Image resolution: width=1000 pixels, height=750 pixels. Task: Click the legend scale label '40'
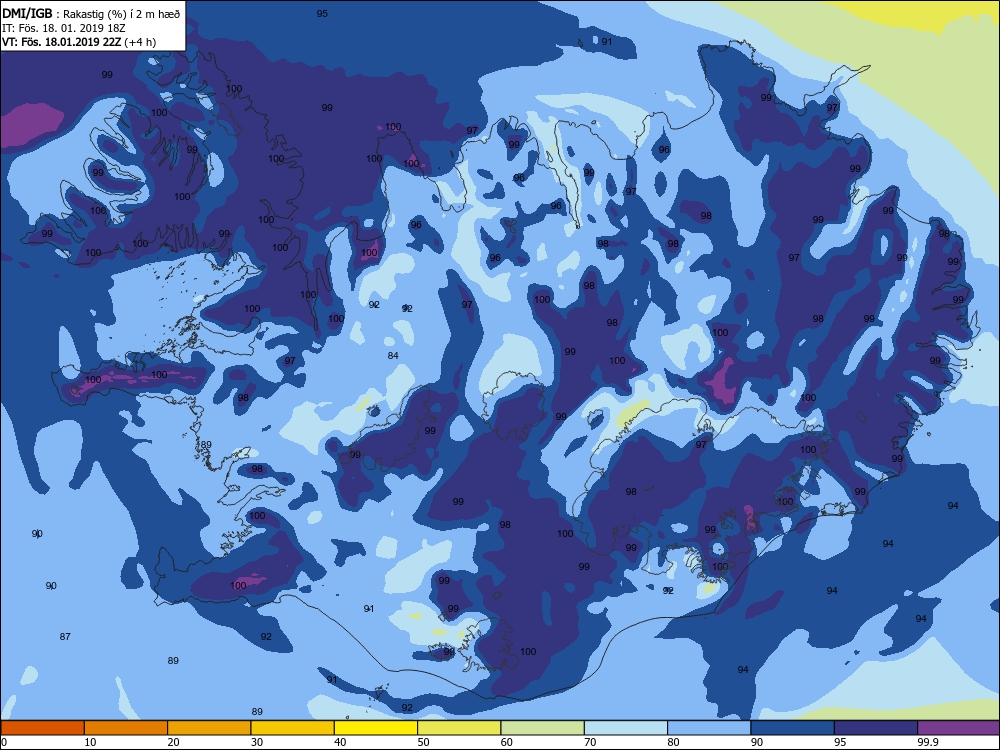(341, 742)
